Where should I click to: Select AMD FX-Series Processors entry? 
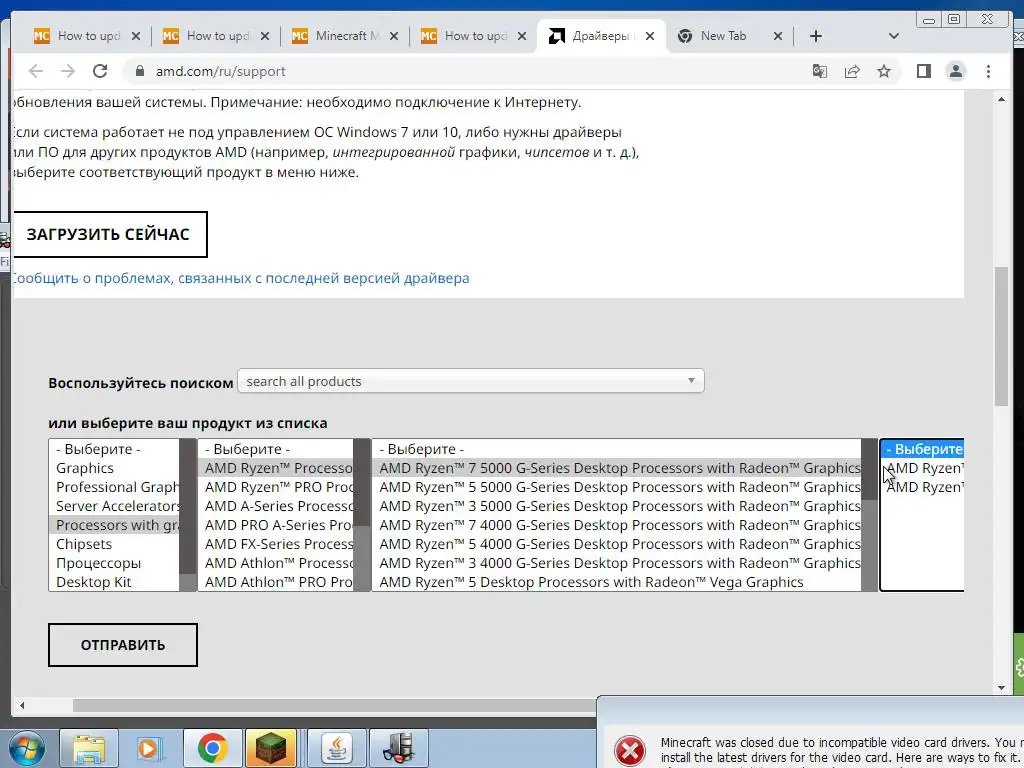[x=276, y=544]
